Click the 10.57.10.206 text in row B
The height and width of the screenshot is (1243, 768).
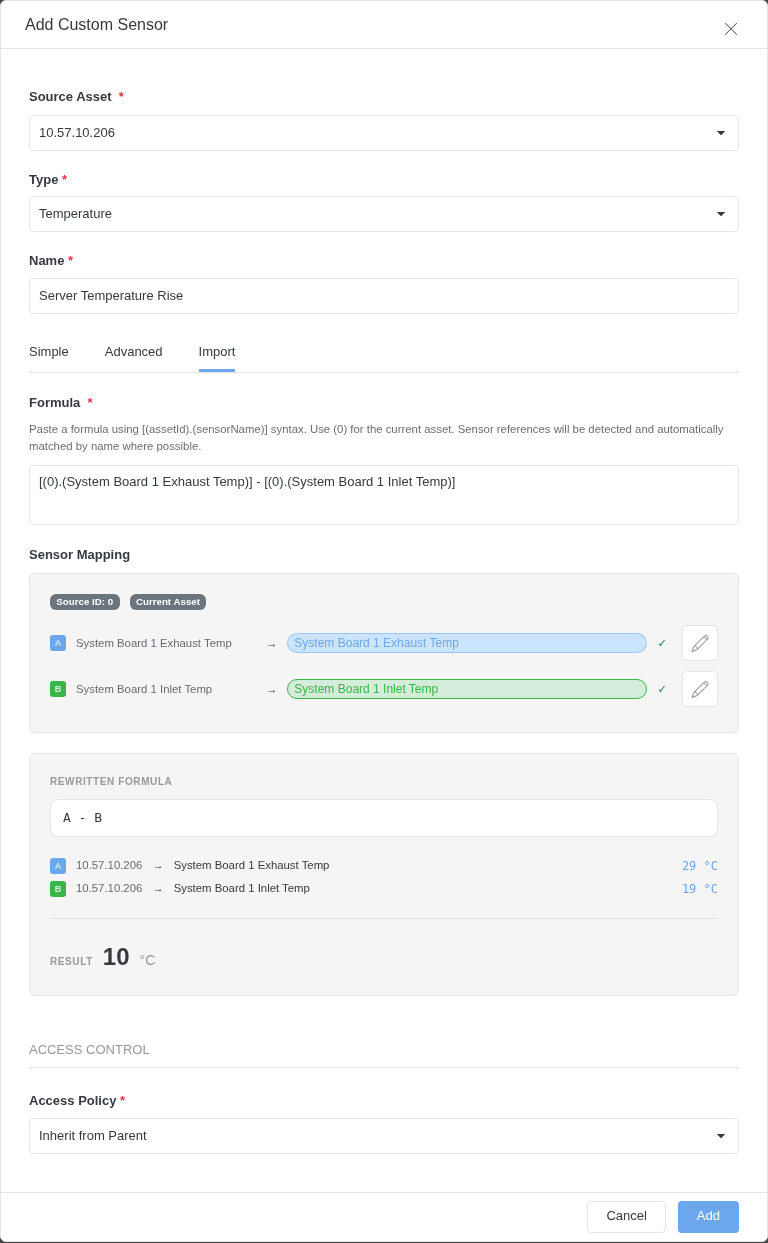[x=109, y=889]
